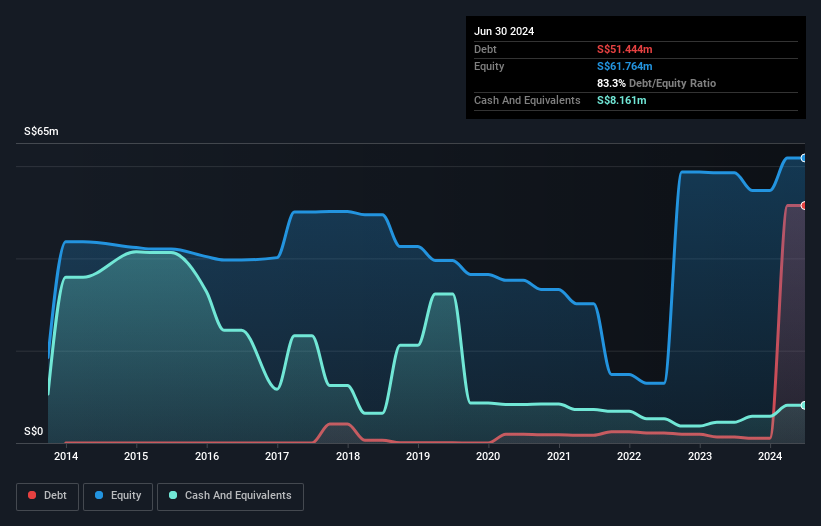Select the blue Equity endpoint marker on chart
This screenshot has height=526, width=821.
(x=803, y=158)
